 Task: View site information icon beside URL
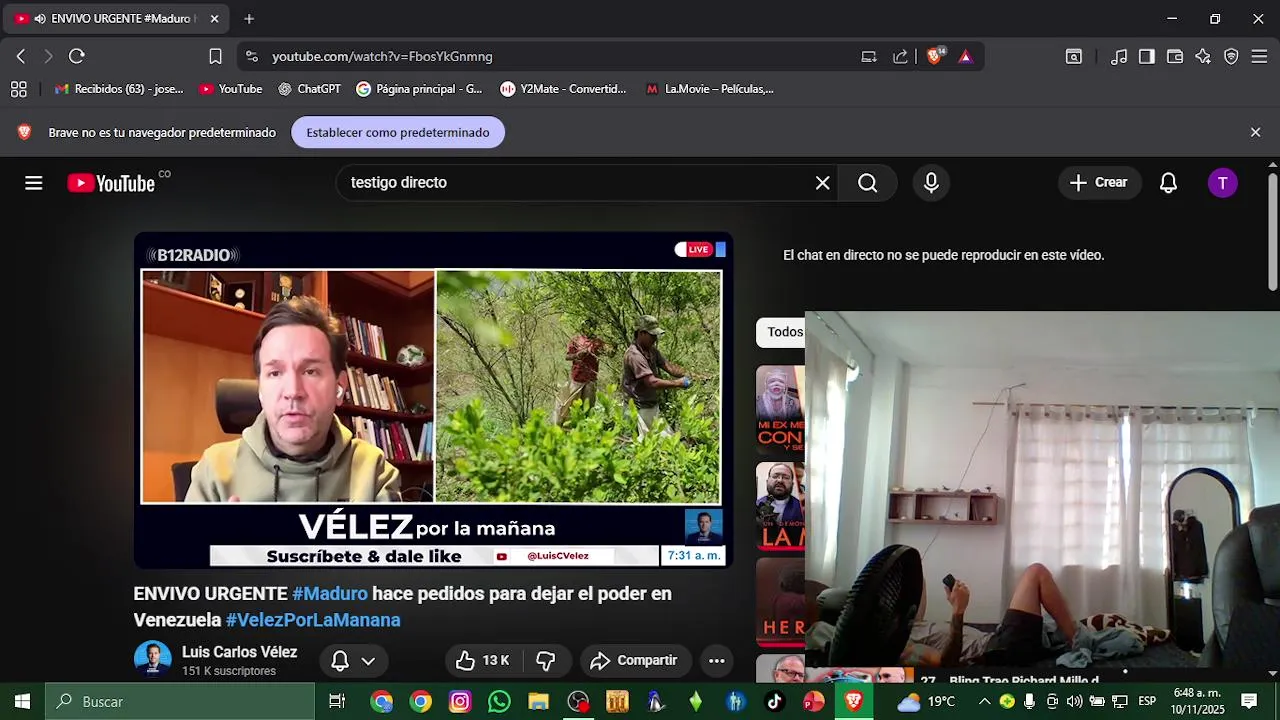252,56
